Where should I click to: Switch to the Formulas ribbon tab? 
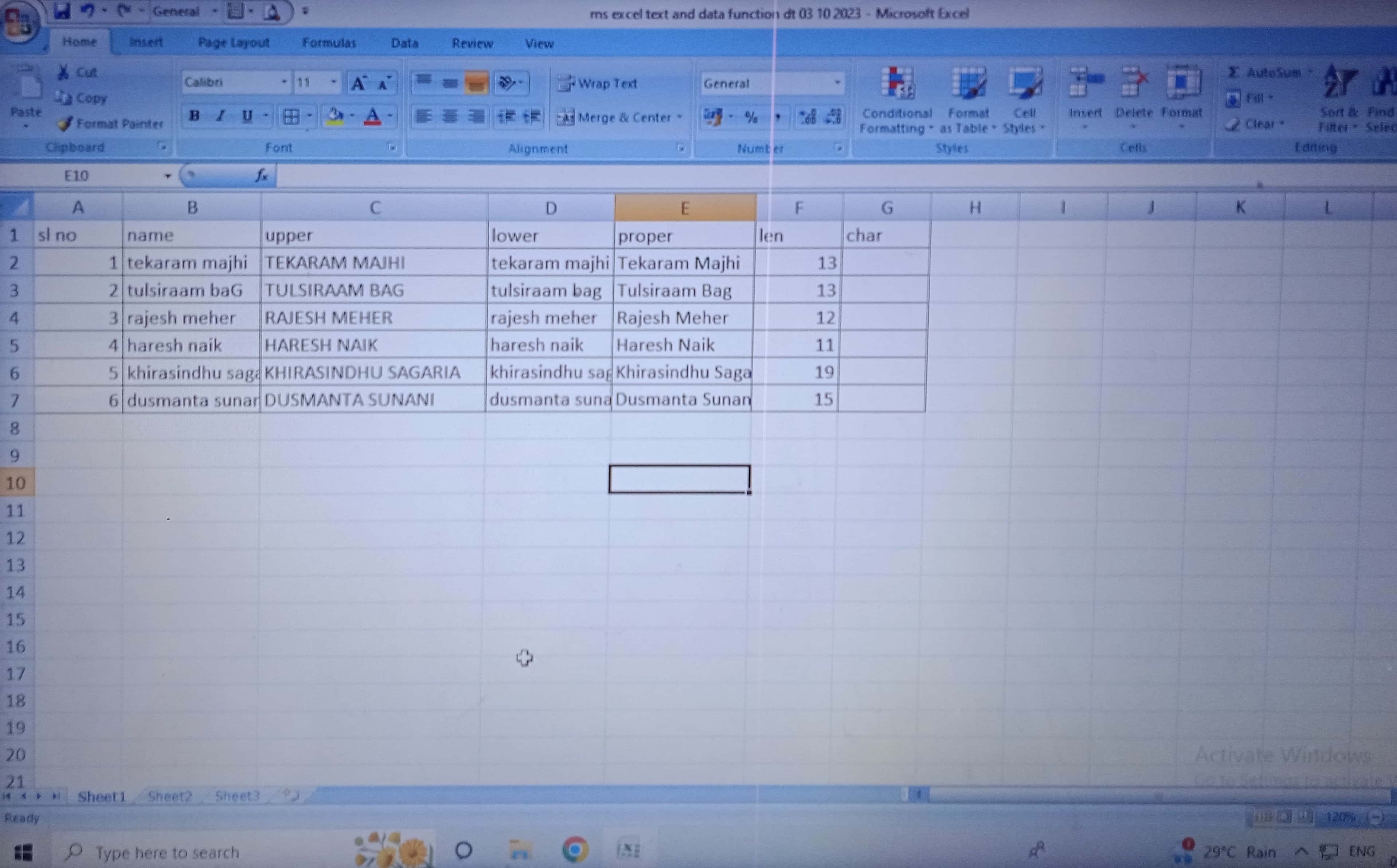[328, 43]
